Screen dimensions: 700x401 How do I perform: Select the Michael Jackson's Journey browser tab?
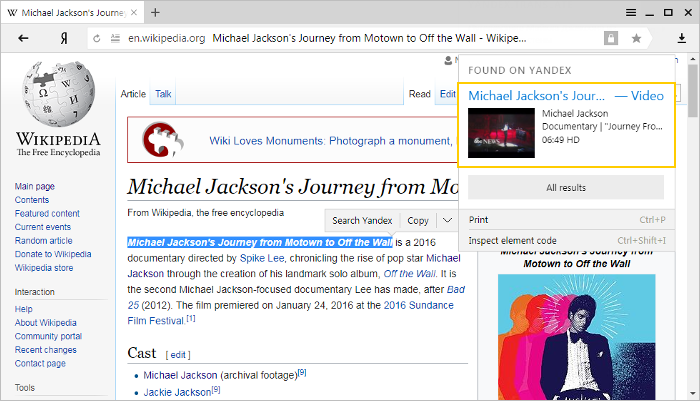click(73, 13)
